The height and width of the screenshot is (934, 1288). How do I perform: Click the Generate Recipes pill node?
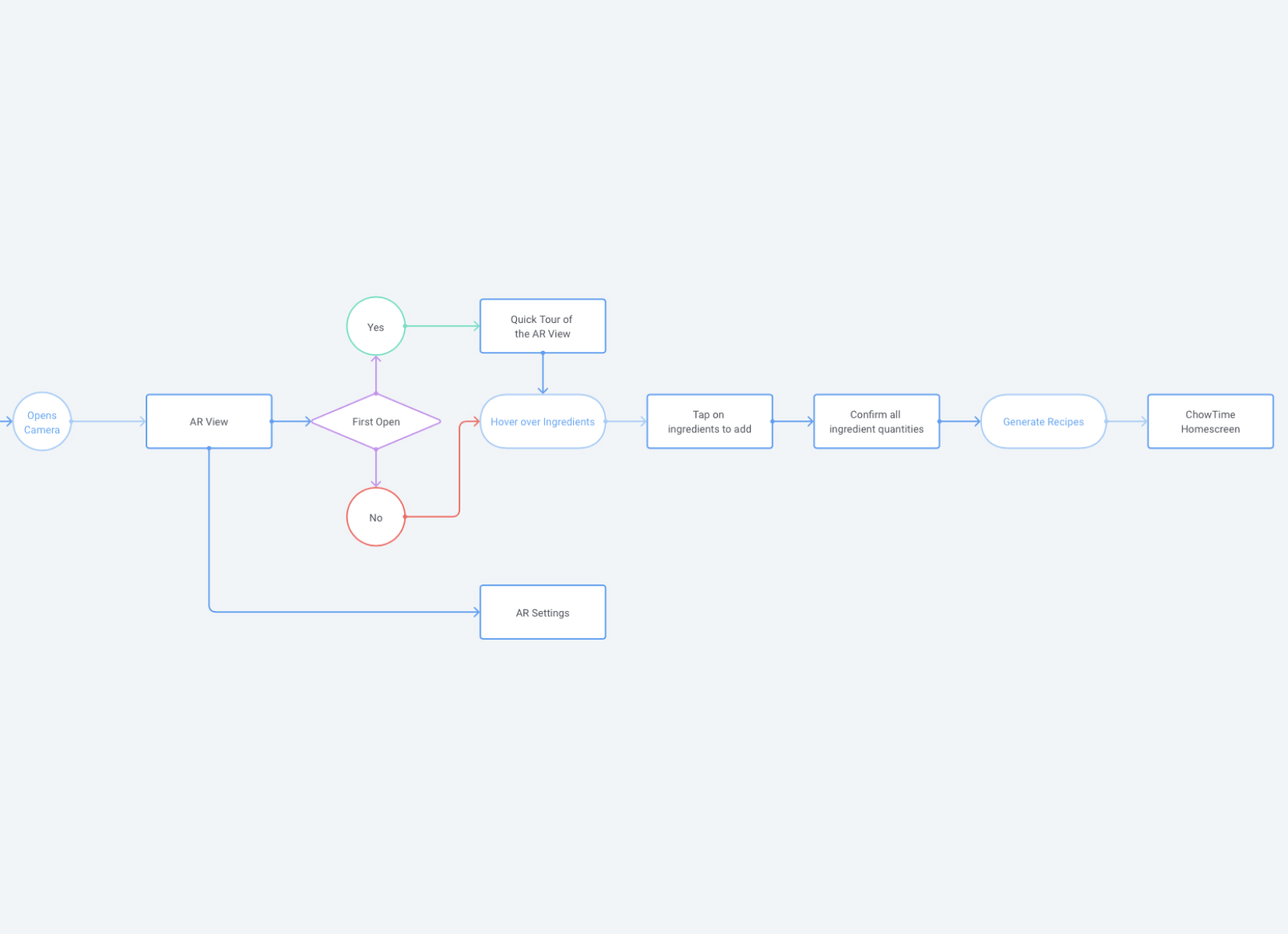1043,421
